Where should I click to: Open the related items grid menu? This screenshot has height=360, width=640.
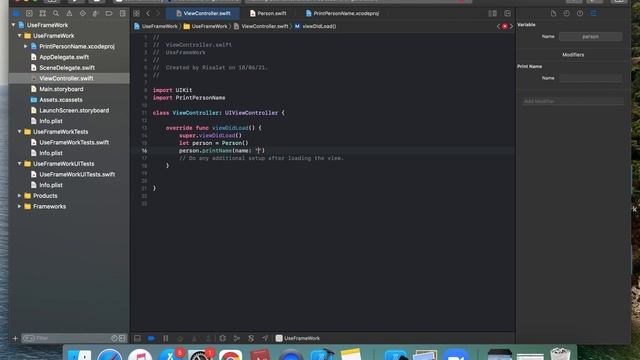(x=136, y=13)
